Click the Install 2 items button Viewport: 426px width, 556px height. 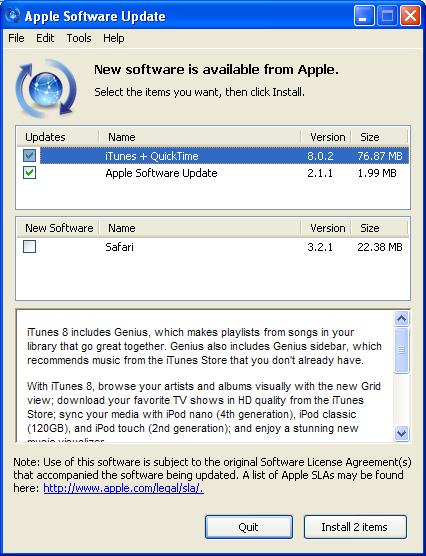tap(355, 527)
